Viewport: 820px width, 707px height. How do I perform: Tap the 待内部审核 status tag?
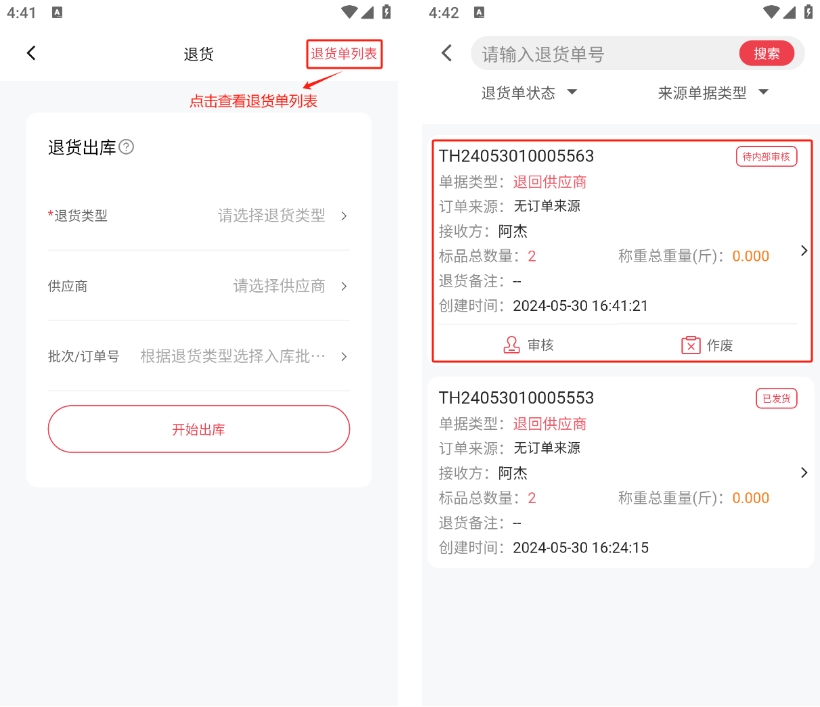click(766, 156)
